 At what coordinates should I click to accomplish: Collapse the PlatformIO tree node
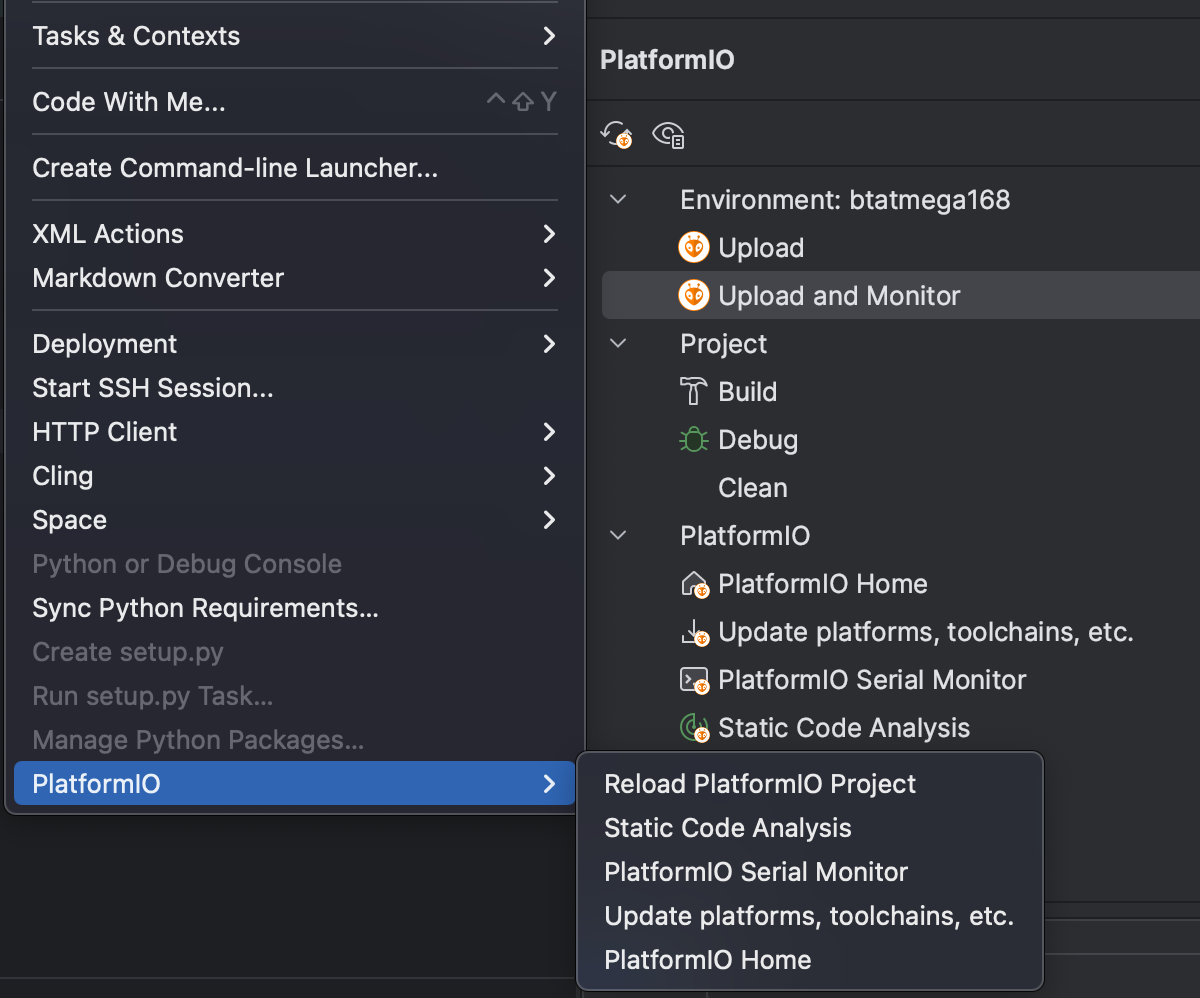tap(619, 536)
